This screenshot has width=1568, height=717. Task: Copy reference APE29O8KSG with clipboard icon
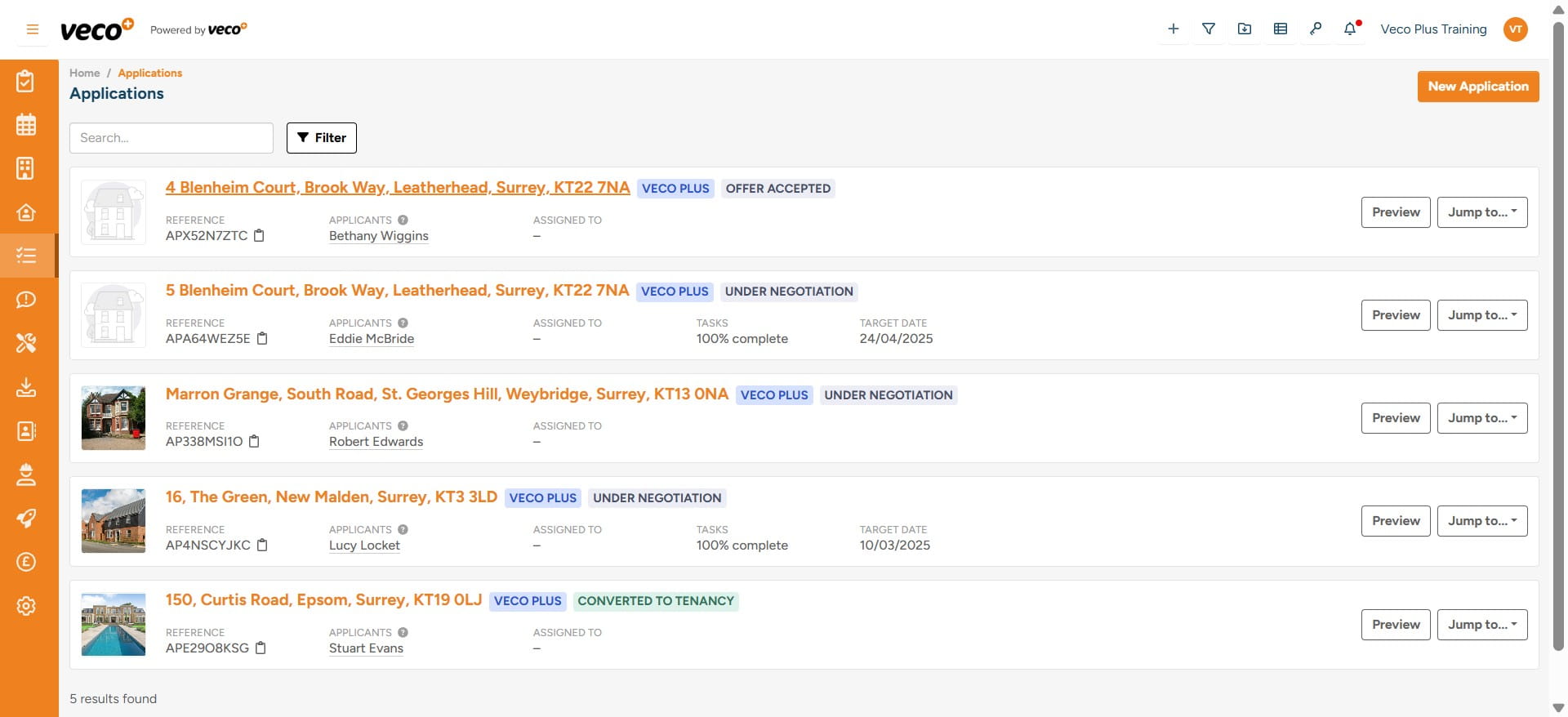tap(261, 648)
